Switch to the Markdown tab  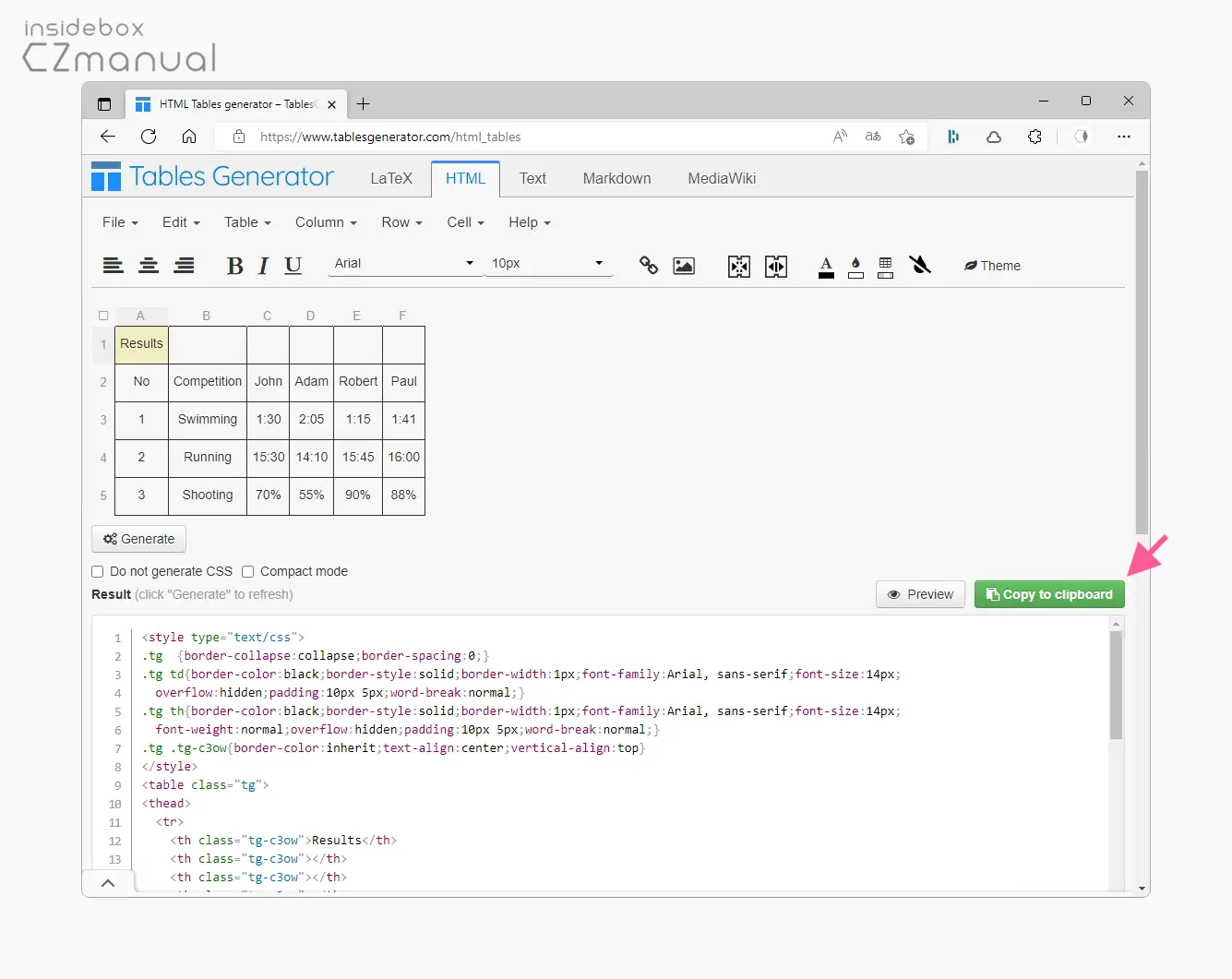(616, 179)
